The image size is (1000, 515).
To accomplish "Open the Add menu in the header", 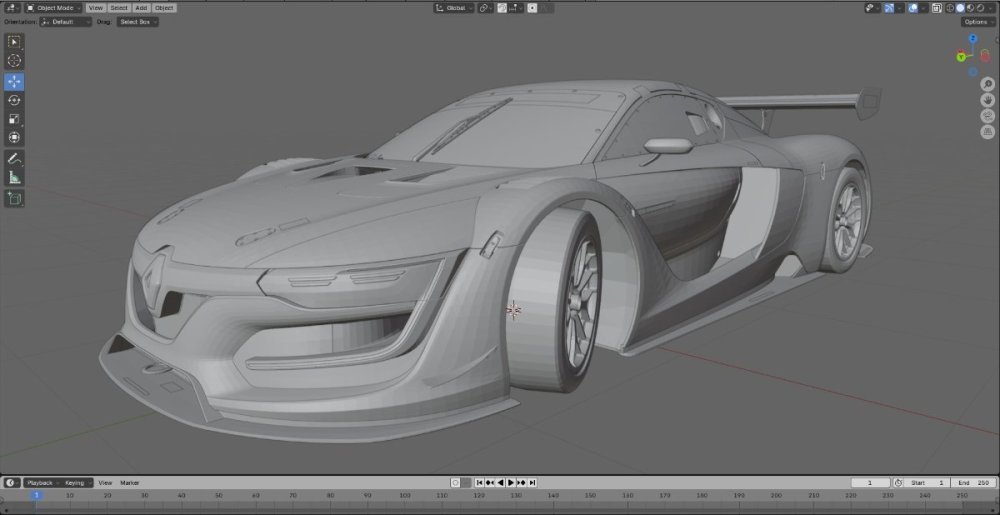I will click(x=140, y=8).
